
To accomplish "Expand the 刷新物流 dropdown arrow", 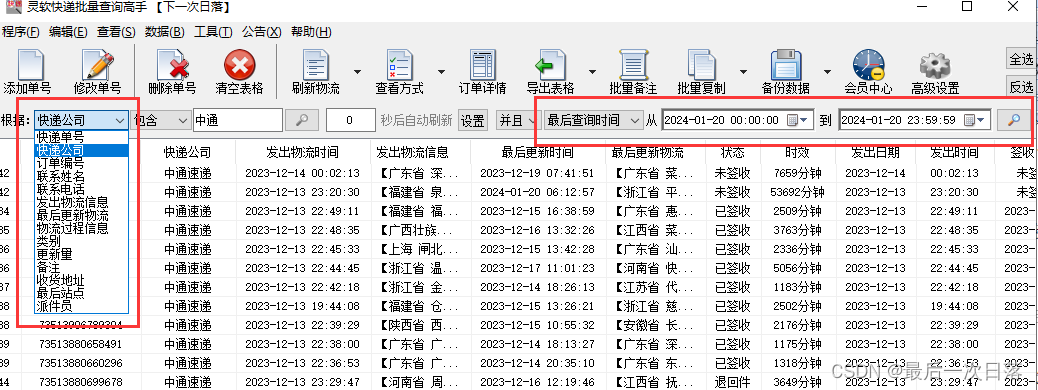I will coord(357,72).
